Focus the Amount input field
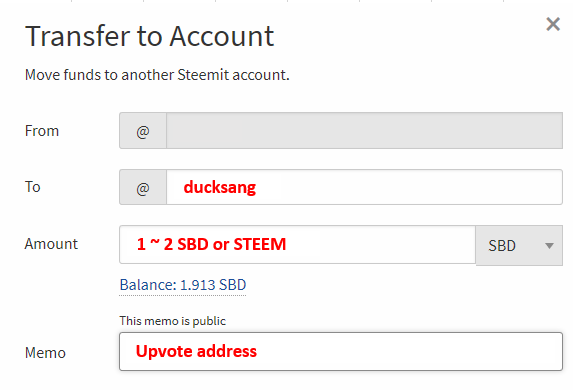Image resolution: width=573 pixels, height=390 pixels. click(297, 245)
